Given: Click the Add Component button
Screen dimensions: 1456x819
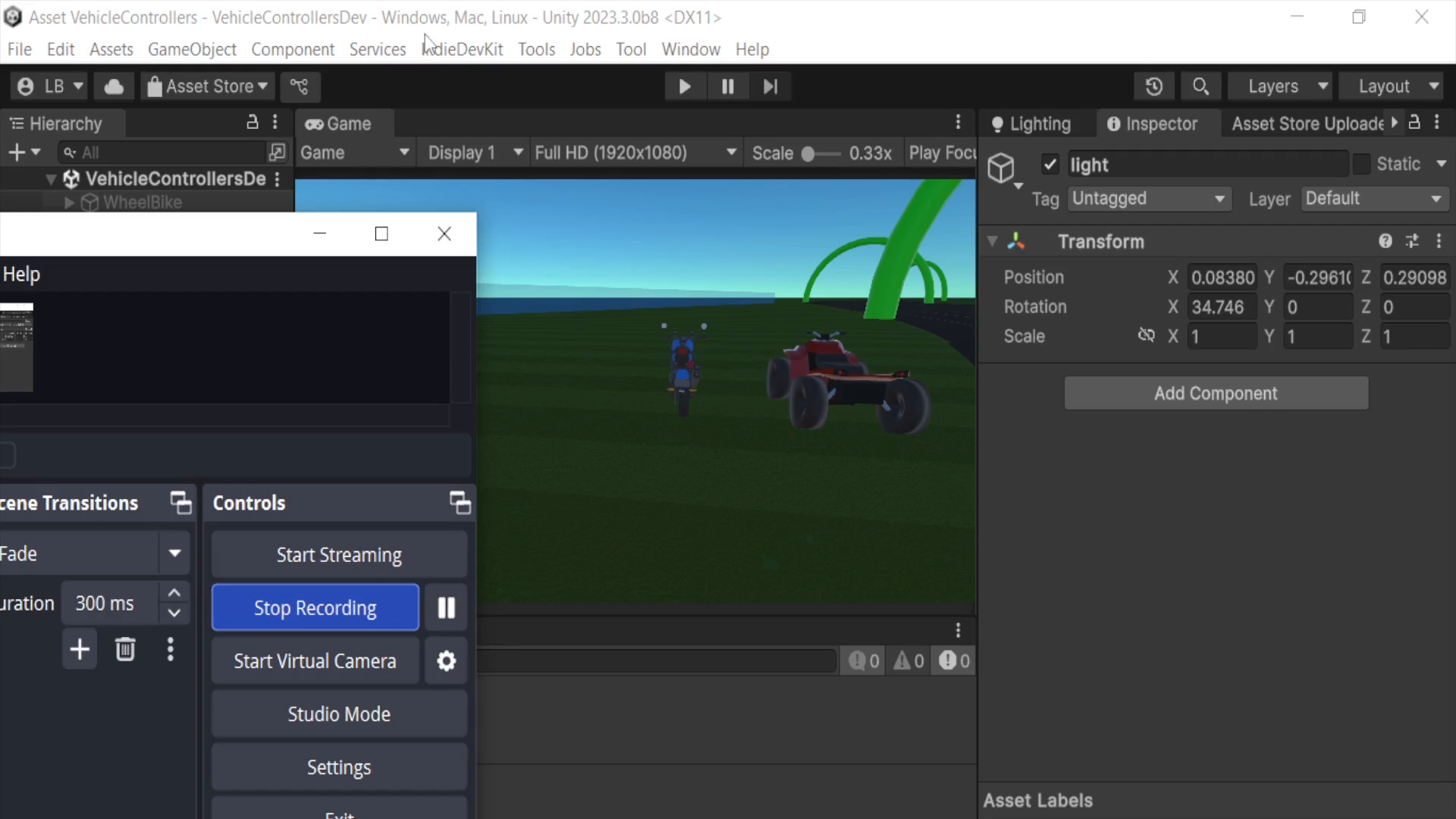Looking at the screenshot, I should coord(1216,394).
